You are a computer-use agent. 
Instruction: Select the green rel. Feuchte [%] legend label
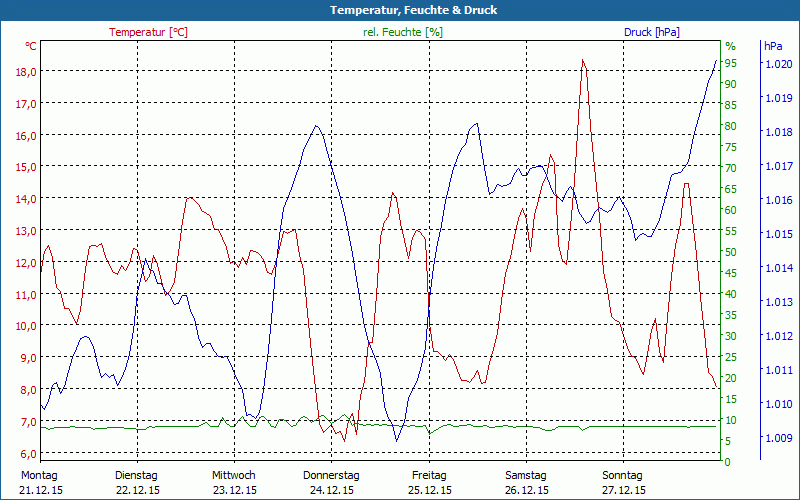(402, 32)
